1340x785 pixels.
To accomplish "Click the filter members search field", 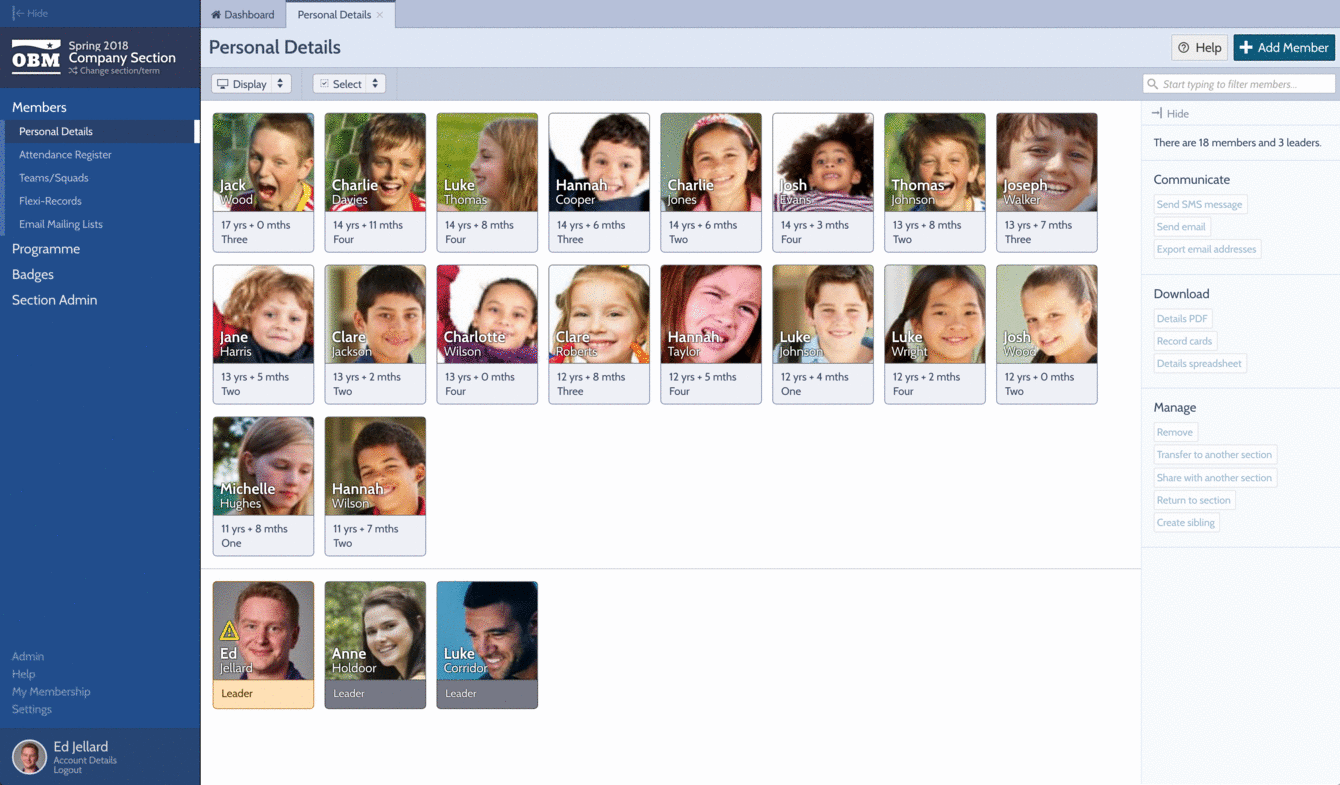I will pyautogui.click(x=1245, y=84).
